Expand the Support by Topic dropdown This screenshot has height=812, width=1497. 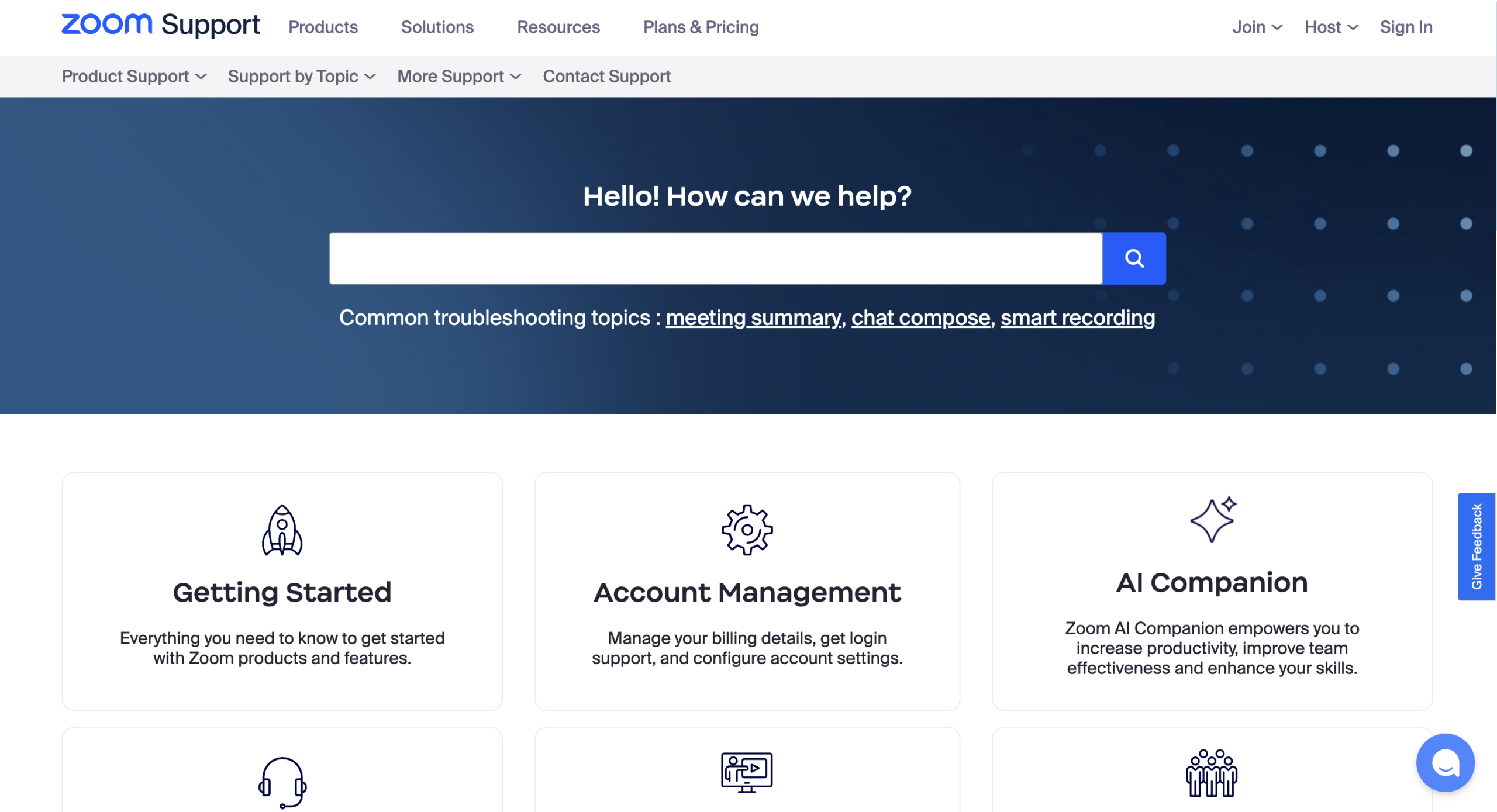[x=302, y=76]
